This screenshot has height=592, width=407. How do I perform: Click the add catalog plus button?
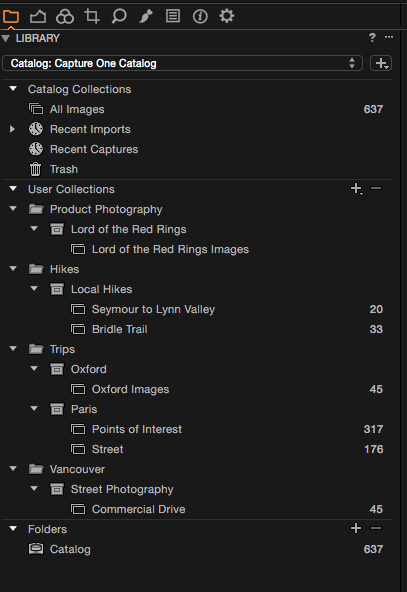(381, 63)
